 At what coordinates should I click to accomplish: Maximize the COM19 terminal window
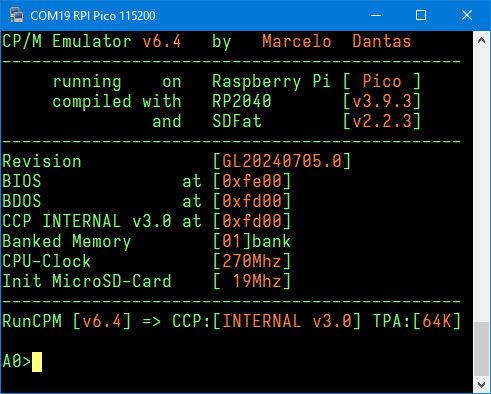421,15
